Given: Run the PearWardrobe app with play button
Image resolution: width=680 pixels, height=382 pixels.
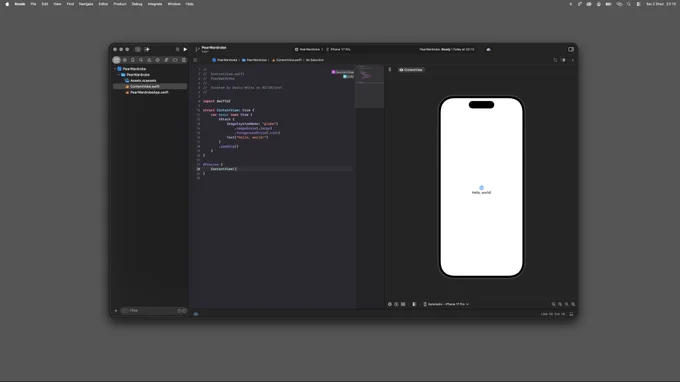Looking at the screenshot, I should tap(185, 49).
